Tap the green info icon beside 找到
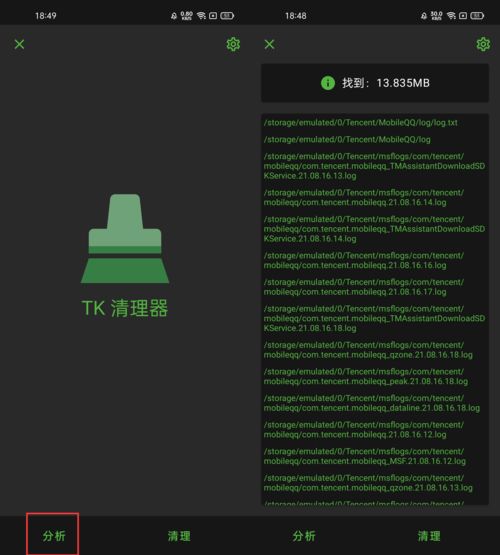 click(x=328, y=83)
